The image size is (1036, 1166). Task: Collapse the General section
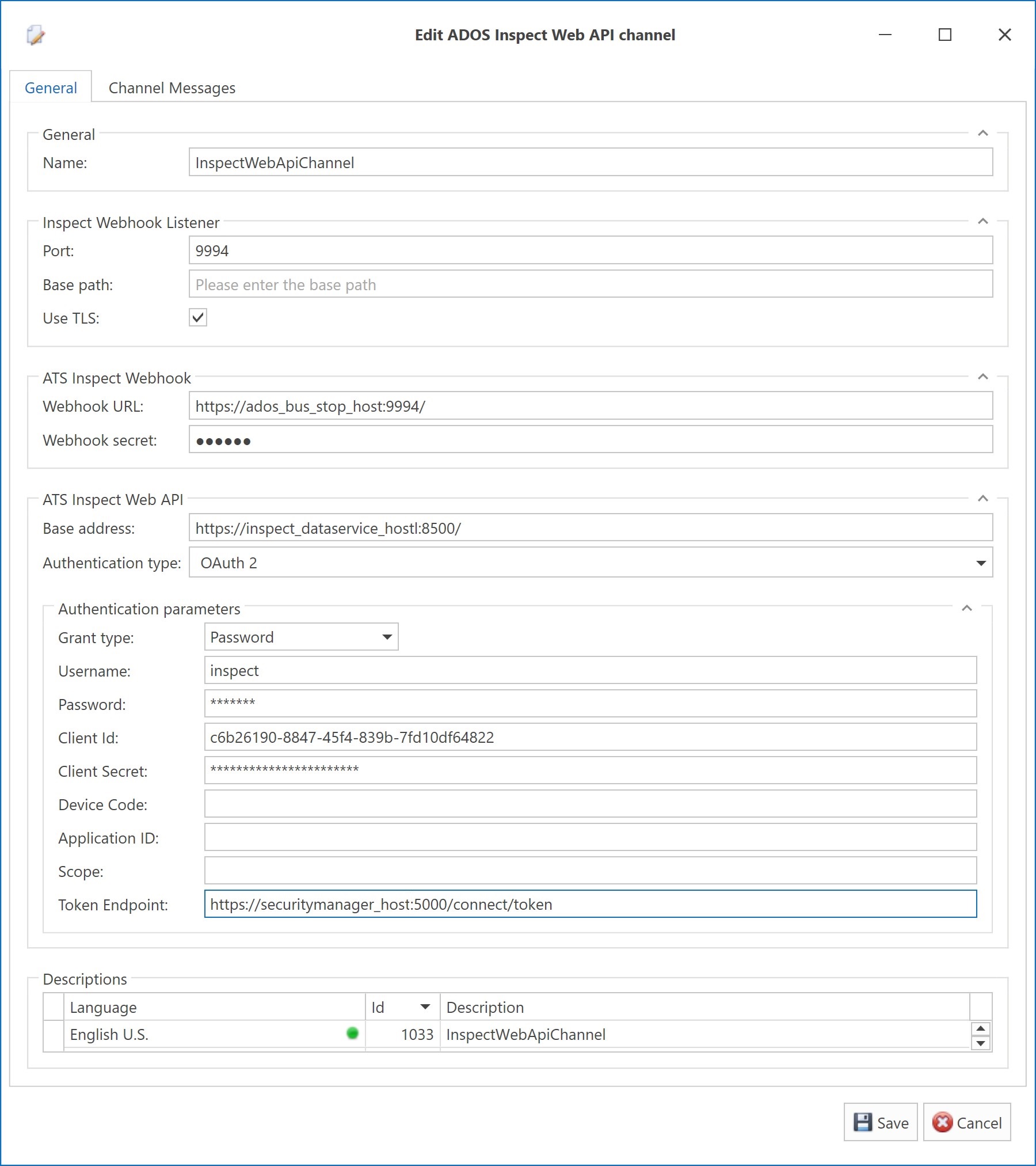coord(983,134)
